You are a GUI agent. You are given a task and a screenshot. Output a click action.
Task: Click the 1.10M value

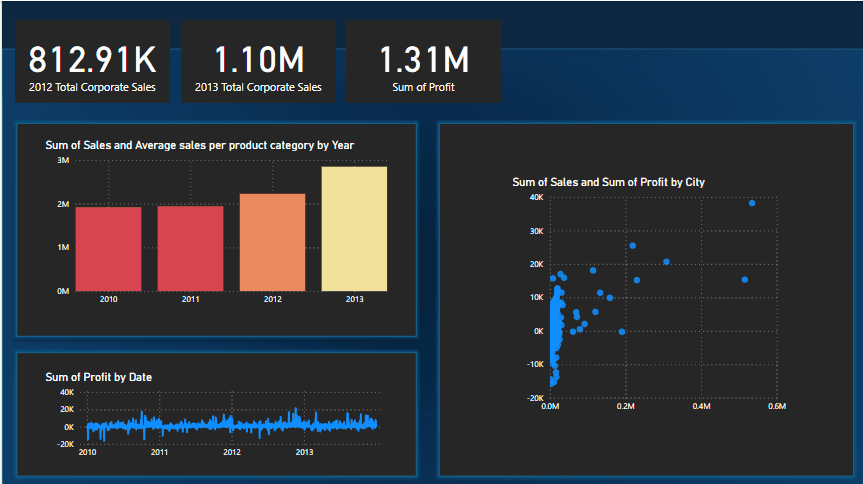point(259,59)
